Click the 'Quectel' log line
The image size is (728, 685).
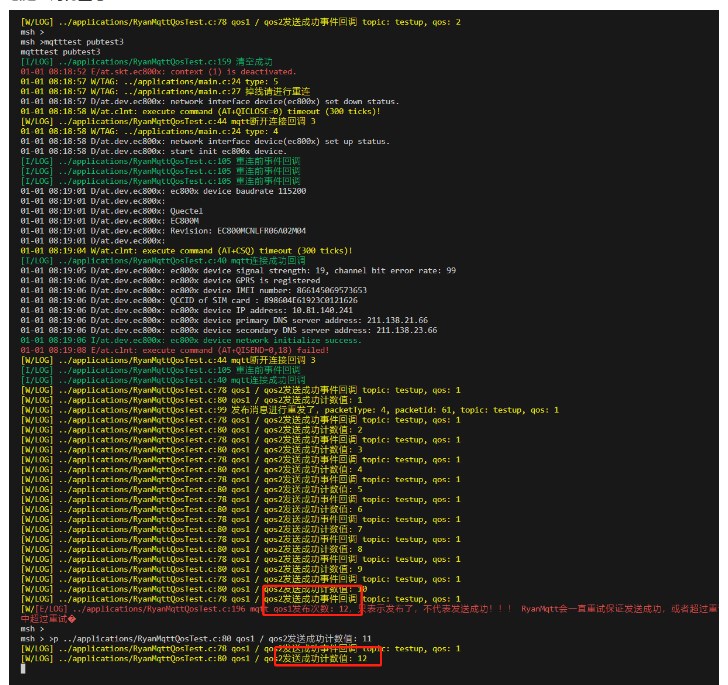112,211
